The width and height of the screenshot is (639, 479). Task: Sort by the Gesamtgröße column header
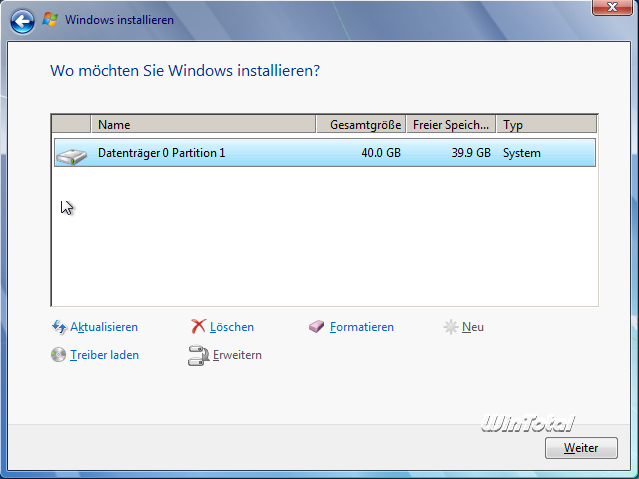coord(361,124)
